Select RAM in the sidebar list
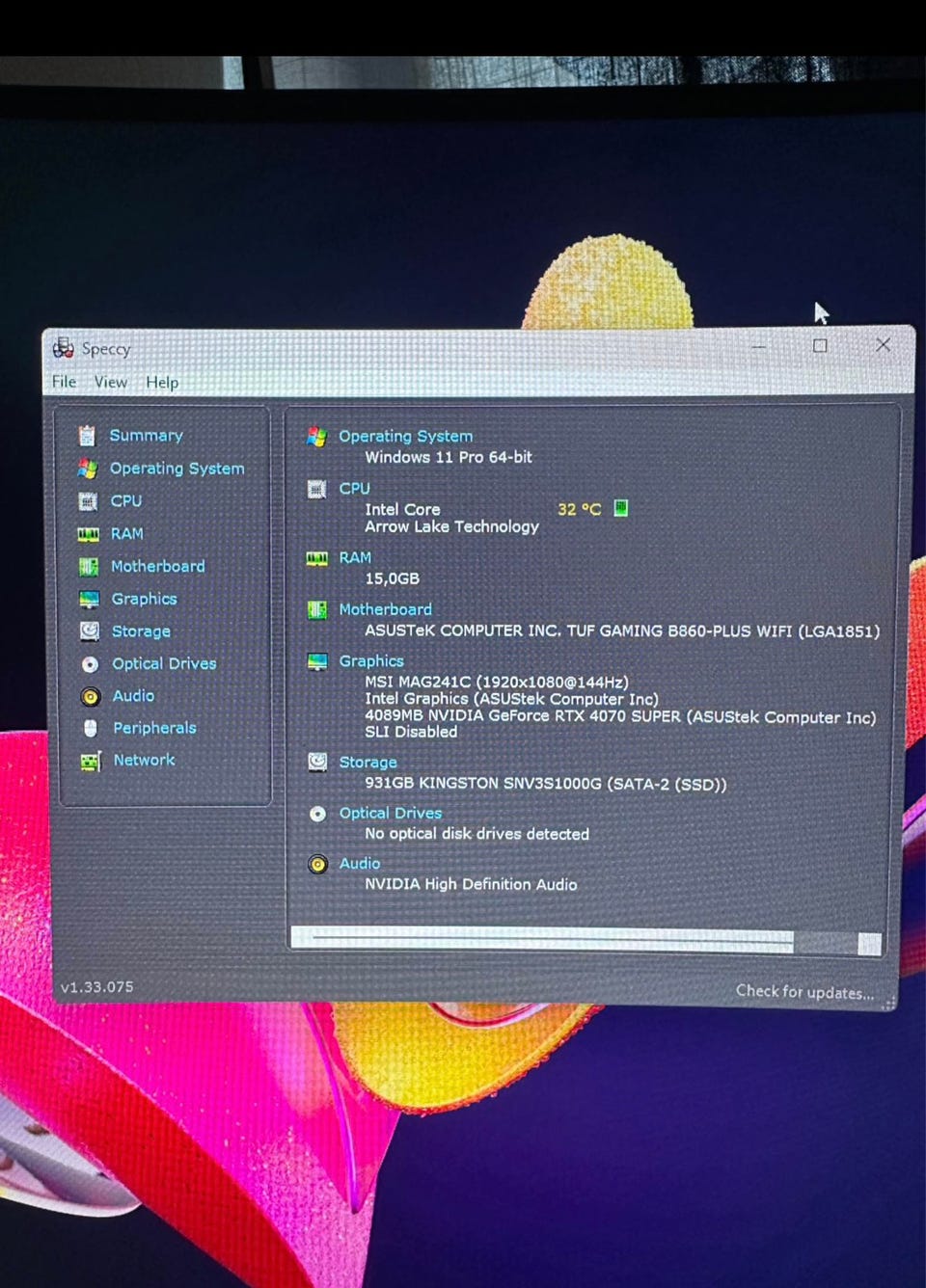 click(x=126, y=534)
